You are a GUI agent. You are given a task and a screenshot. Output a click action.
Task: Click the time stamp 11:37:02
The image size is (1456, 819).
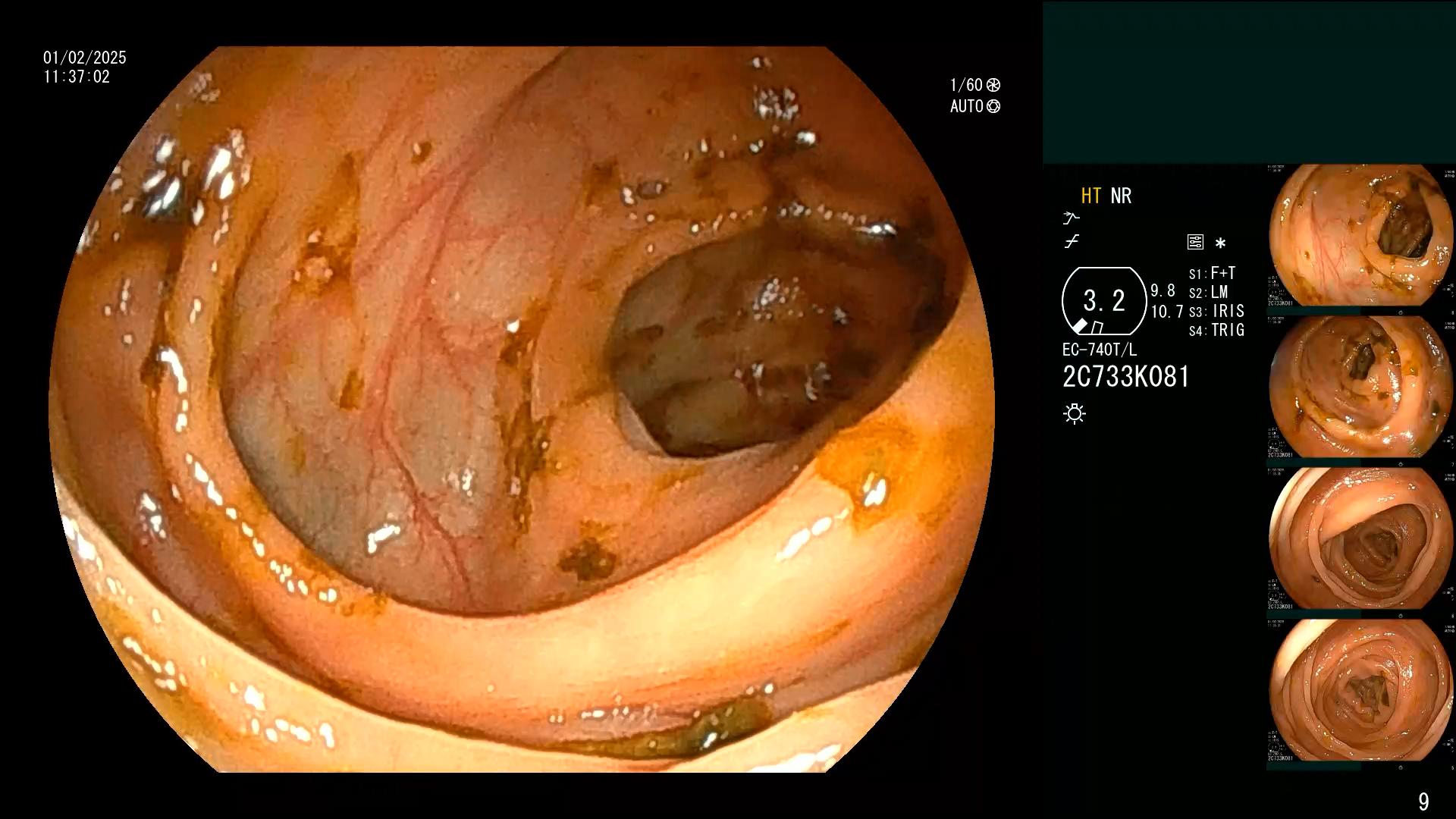pos(77,77)
